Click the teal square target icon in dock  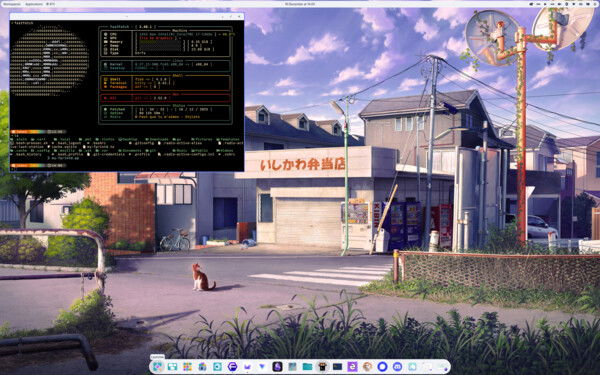point(217,367)
